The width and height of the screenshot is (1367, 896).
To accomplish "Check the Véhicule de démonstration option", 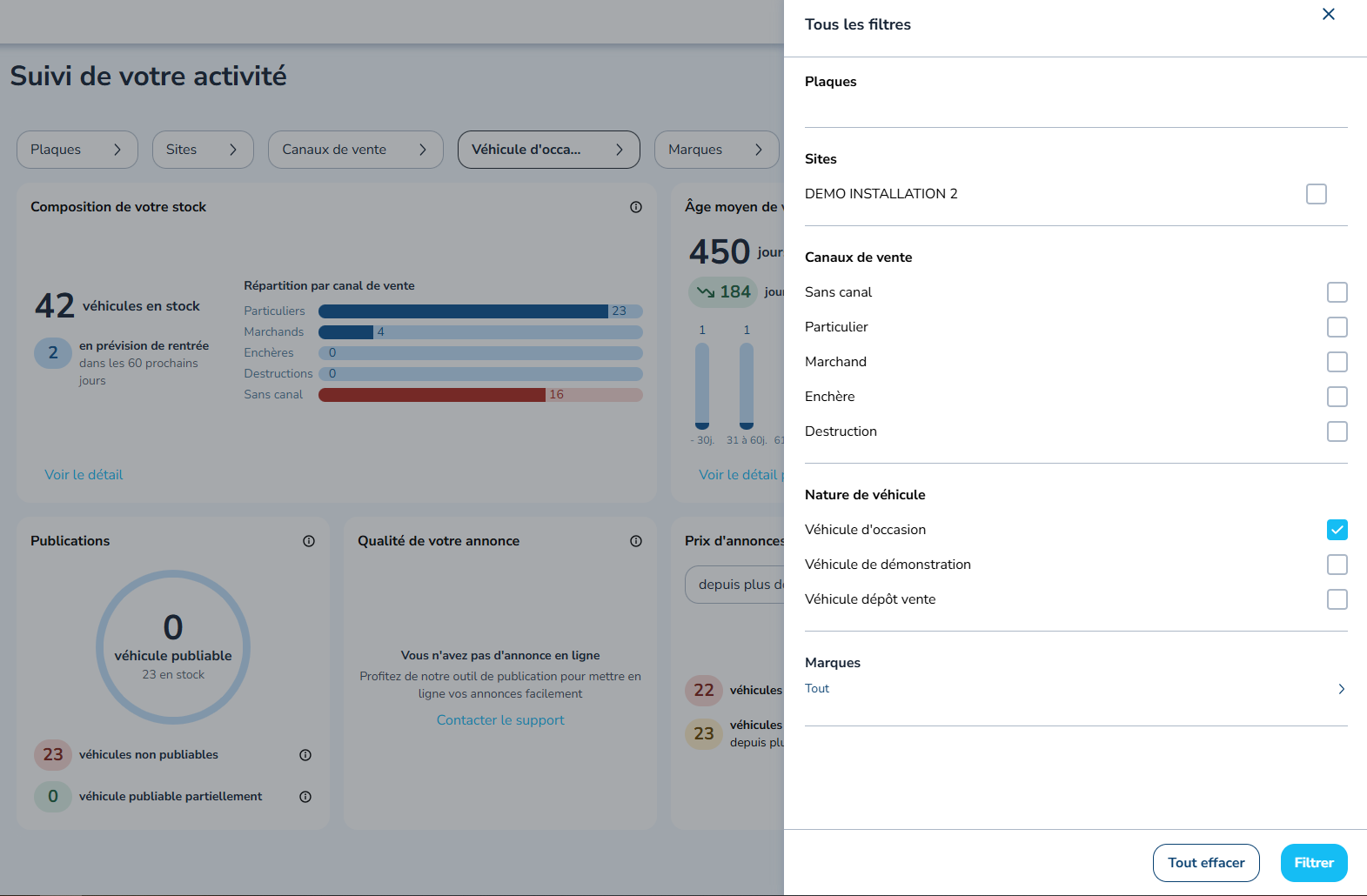I will pyautogui.click(x=1337, y=565).
